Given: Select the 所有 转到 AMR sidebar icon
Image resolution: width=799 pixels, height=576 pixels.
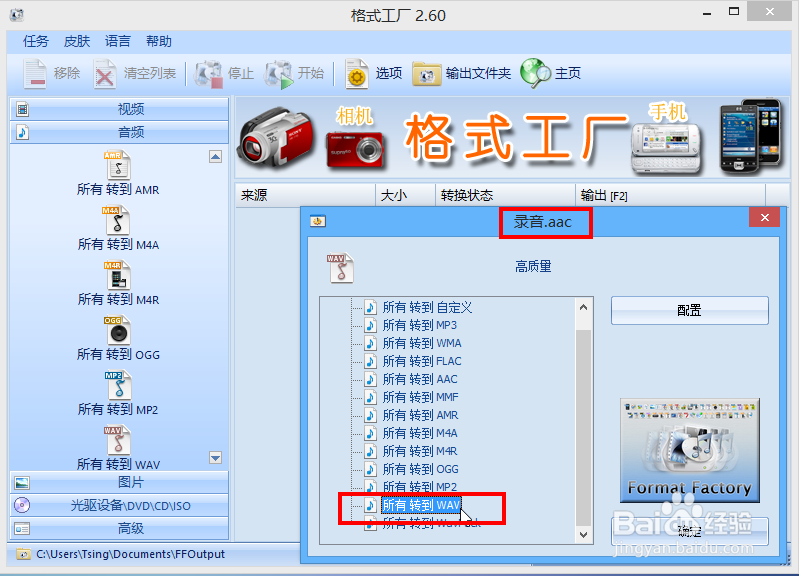Looking at the screenshot, I should point(118,165).
